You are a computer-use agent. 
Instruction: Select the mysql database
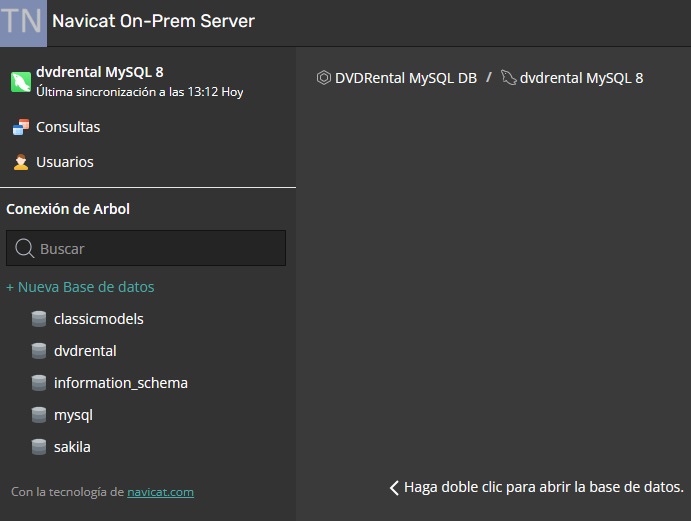(73, 415)
